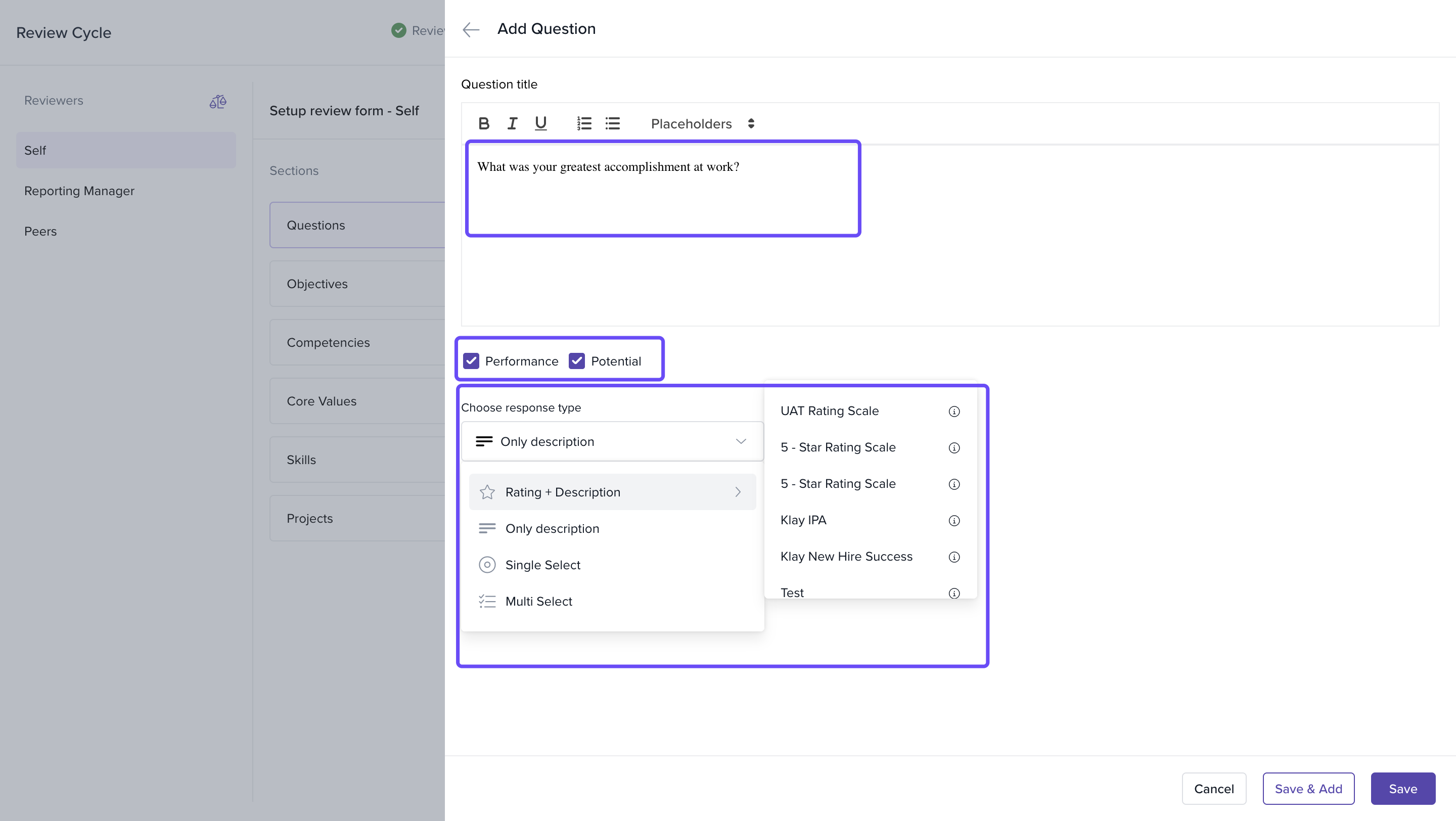Click the back arrow beside Add Question
1456x821 pixels.
[470, 29]
